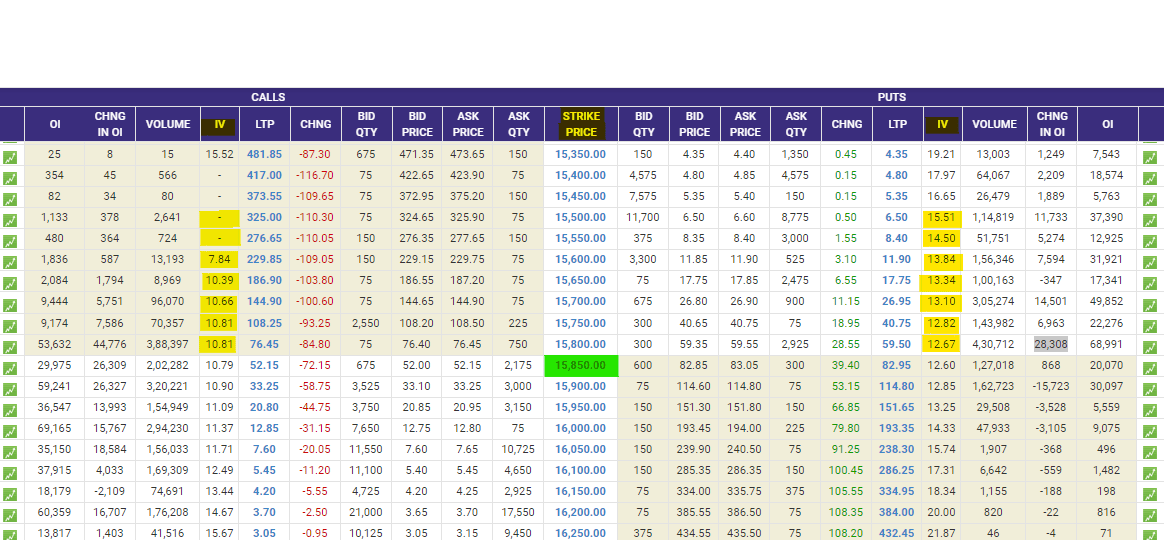Open calls chart icon for 15,350.00 row

10,157
